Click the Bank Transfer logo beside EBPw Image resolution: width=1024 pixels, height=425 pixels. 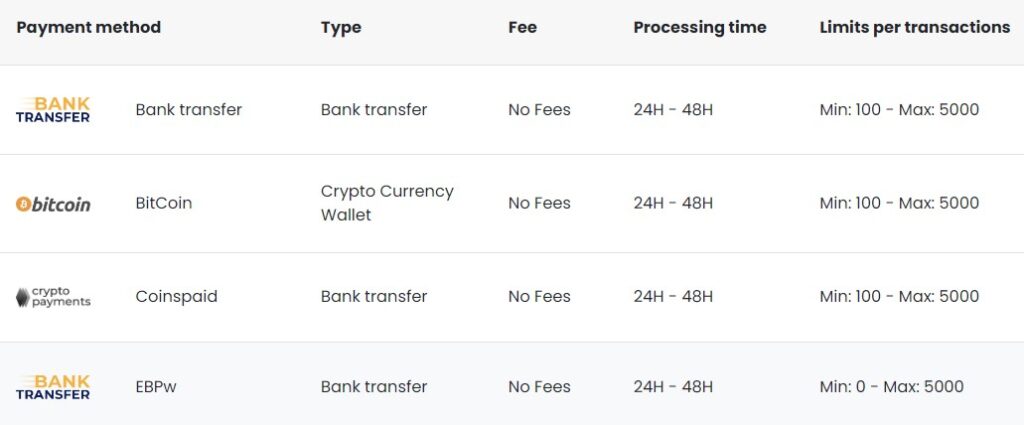(x=53, y=387)
